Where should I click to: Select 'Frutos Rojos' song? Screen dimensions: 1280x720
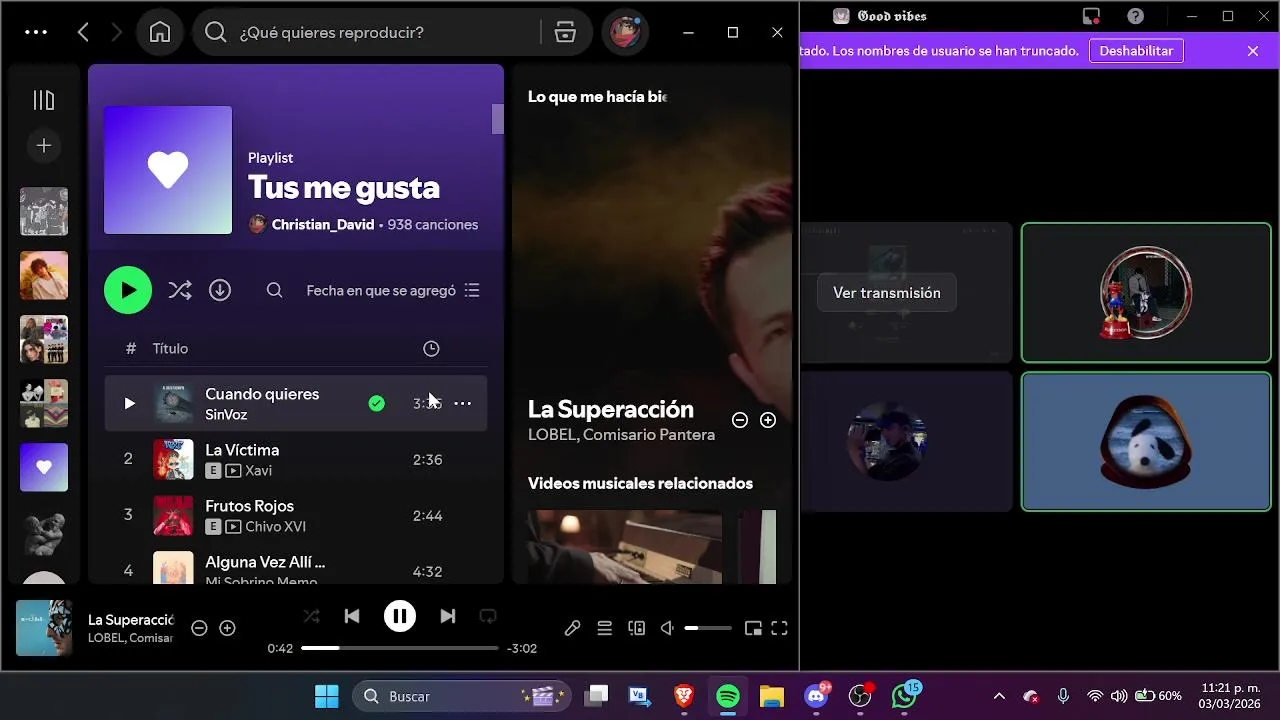(x=296, y=515)
